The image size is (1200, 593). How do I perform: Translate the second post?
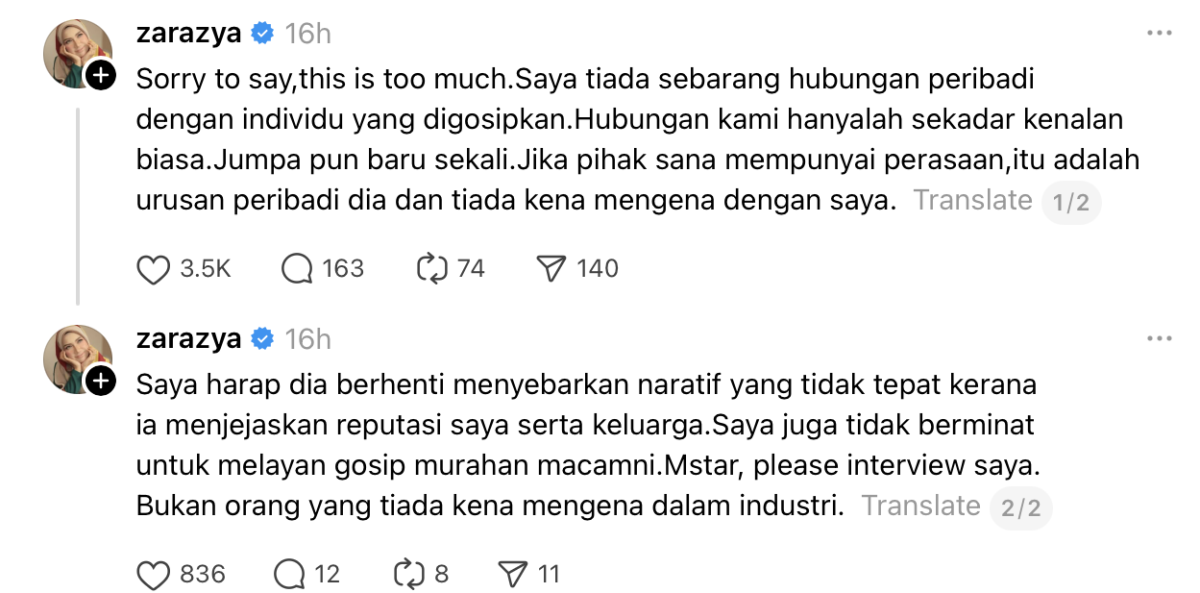(x=920, y=506)
